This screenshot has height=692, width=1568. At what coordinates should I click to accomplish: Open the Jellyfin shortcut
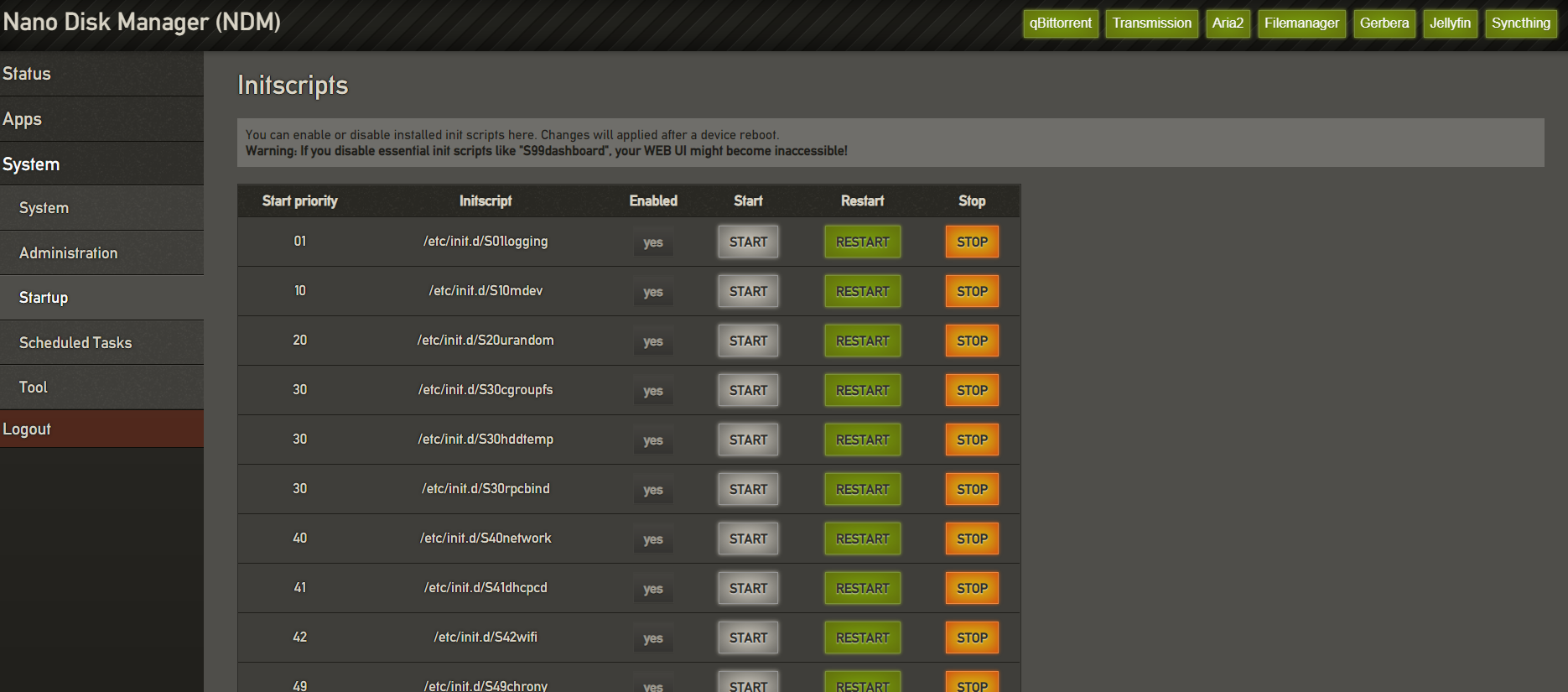1450,23
